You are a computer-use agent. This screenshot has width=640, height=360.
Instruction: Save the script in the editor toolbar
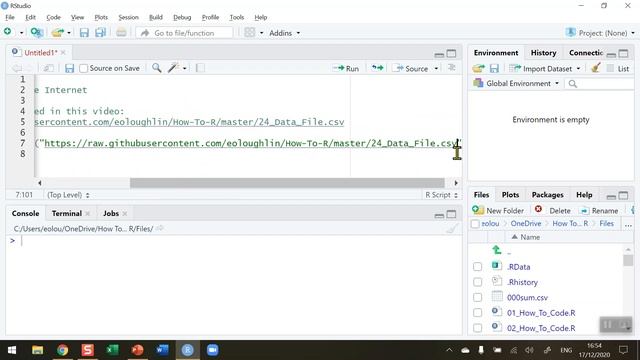pos(69,68)
